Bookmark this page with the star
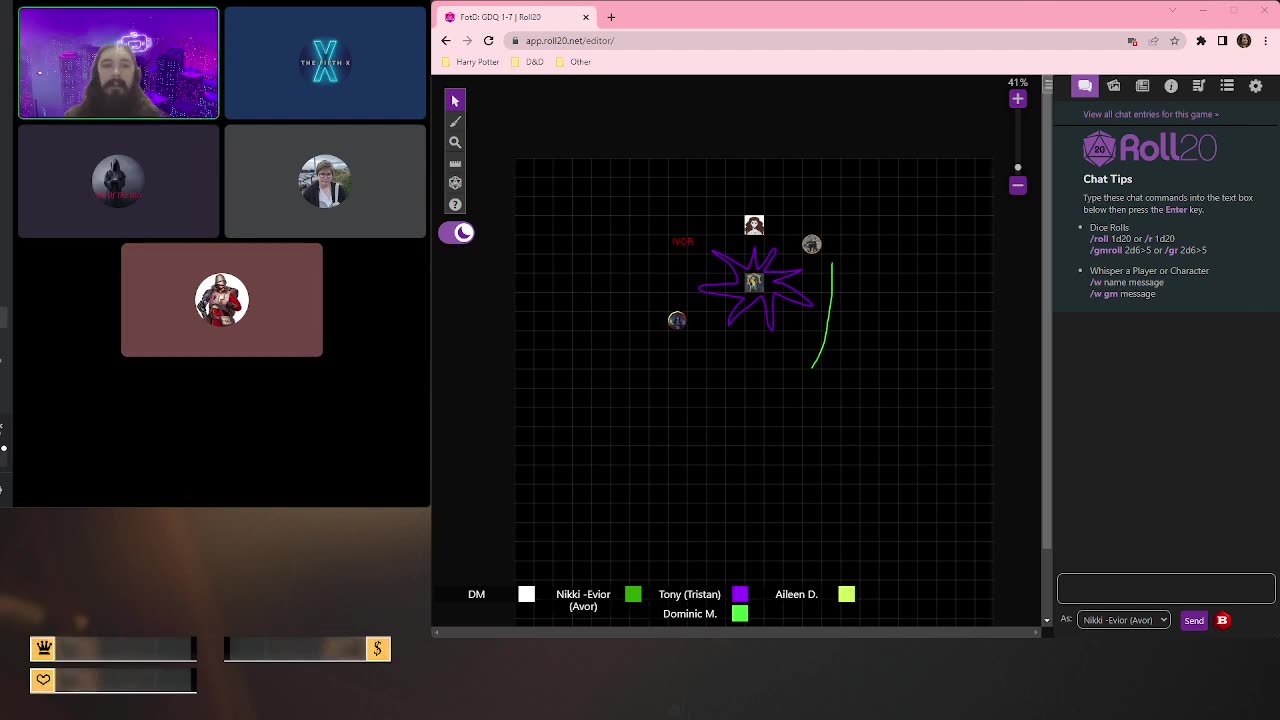The image size is (1280, 720). tap(1174, 41)
